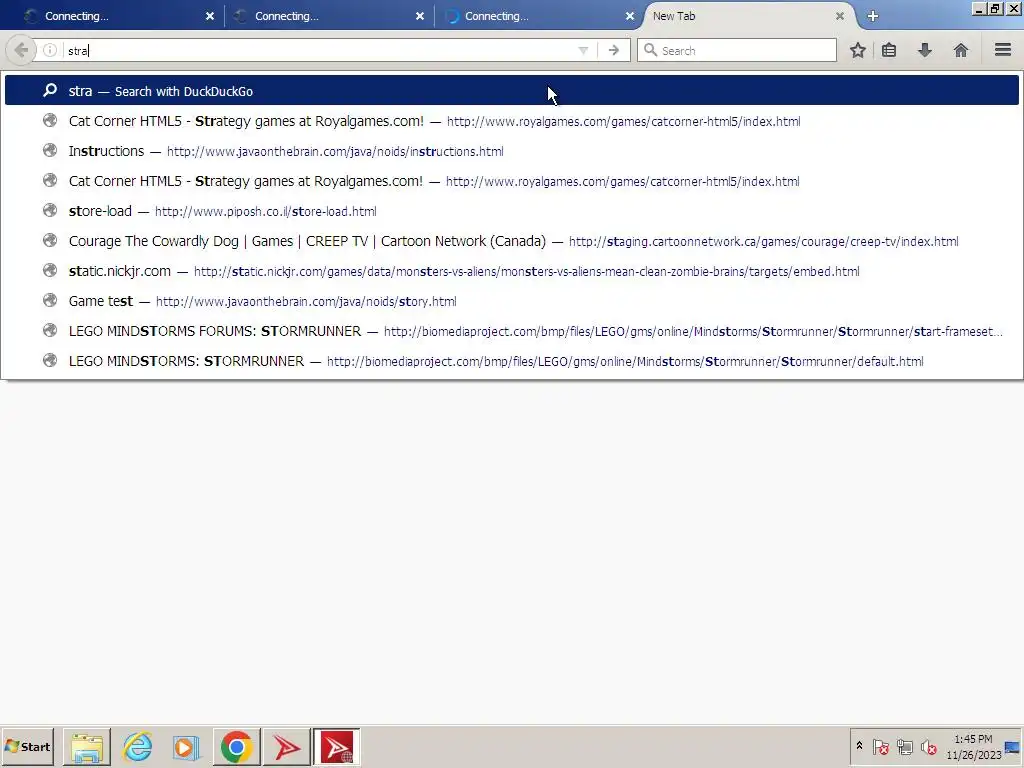Restore down the browser window
This screenshot has width=1024, height=768.
pyautogui.click(x=995, y=8)
